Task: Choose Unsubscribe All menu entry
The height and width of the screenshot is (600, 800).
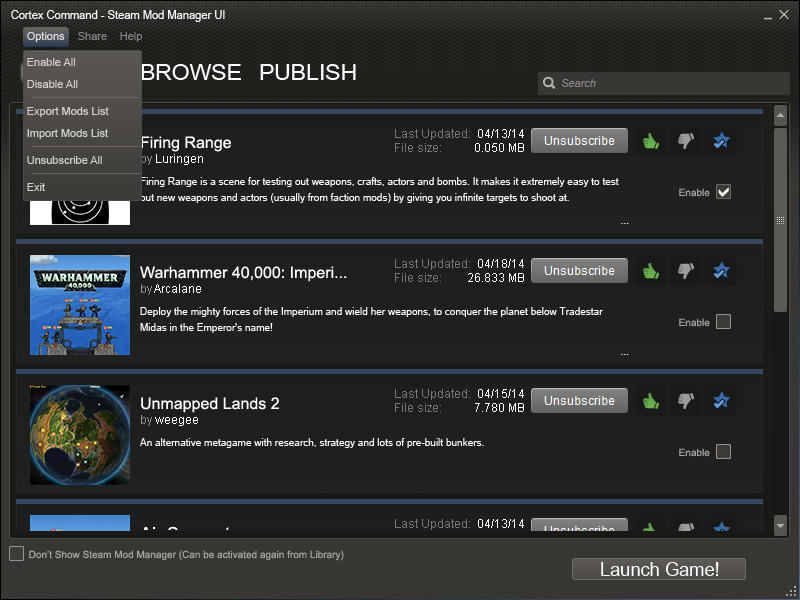Action: 64,160
